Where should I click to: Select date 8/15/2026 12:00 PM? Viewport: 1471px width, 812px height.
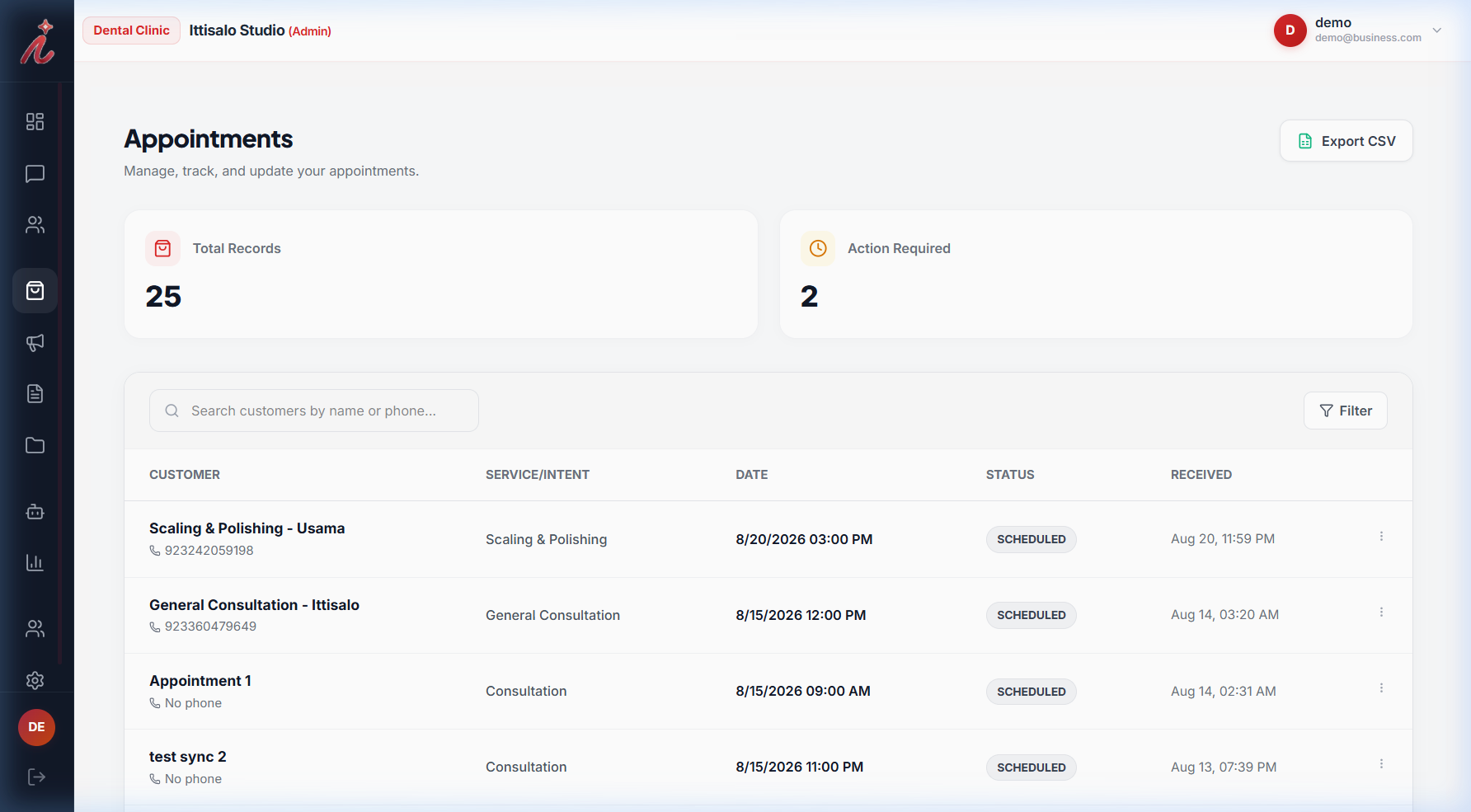801,615
